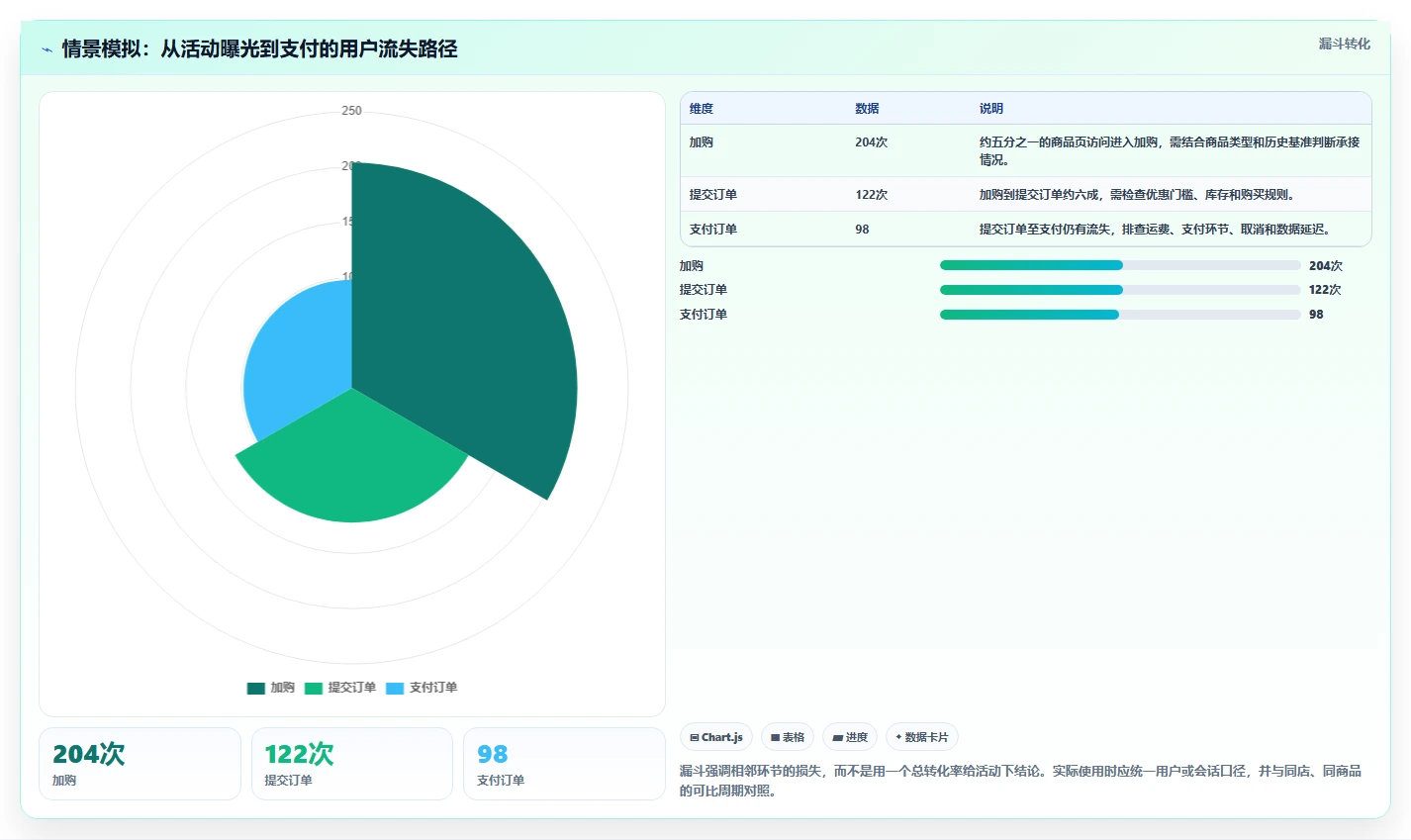Click the 204次 value beside progress bar
This screenshot has height=840, width=1411.
pos(1326,266)
